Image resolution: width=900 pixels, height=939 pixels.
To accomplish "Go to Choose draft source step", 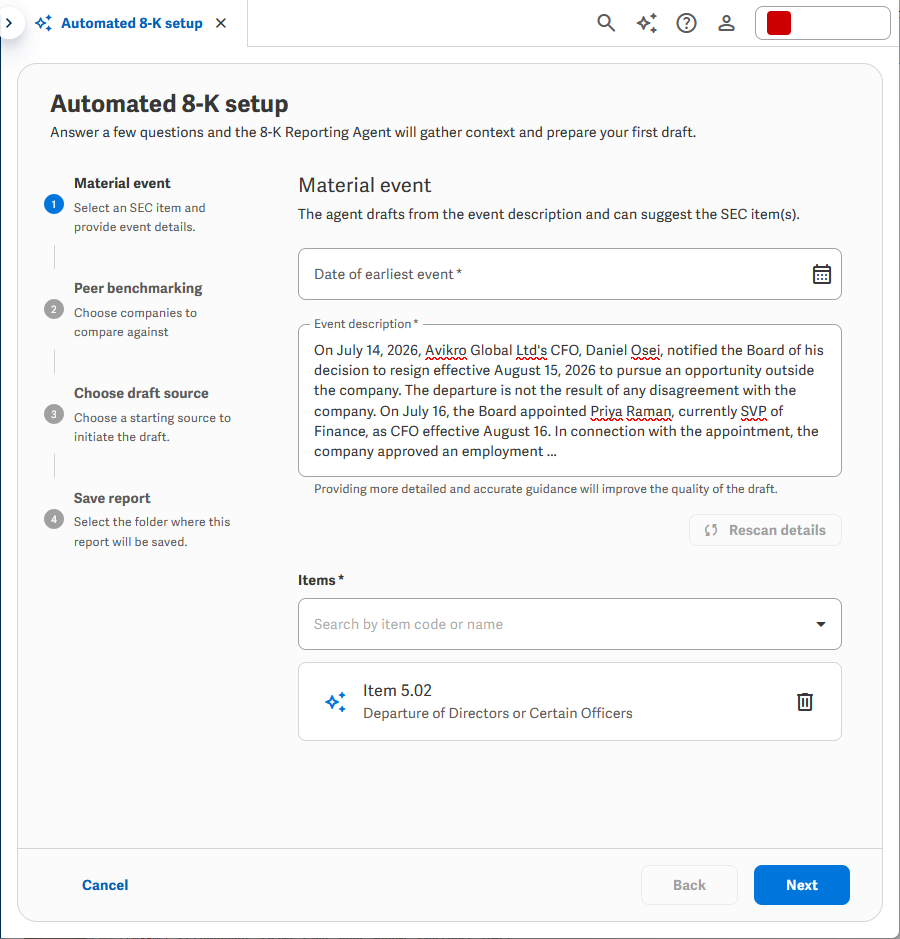I will [x=141, y=393].
